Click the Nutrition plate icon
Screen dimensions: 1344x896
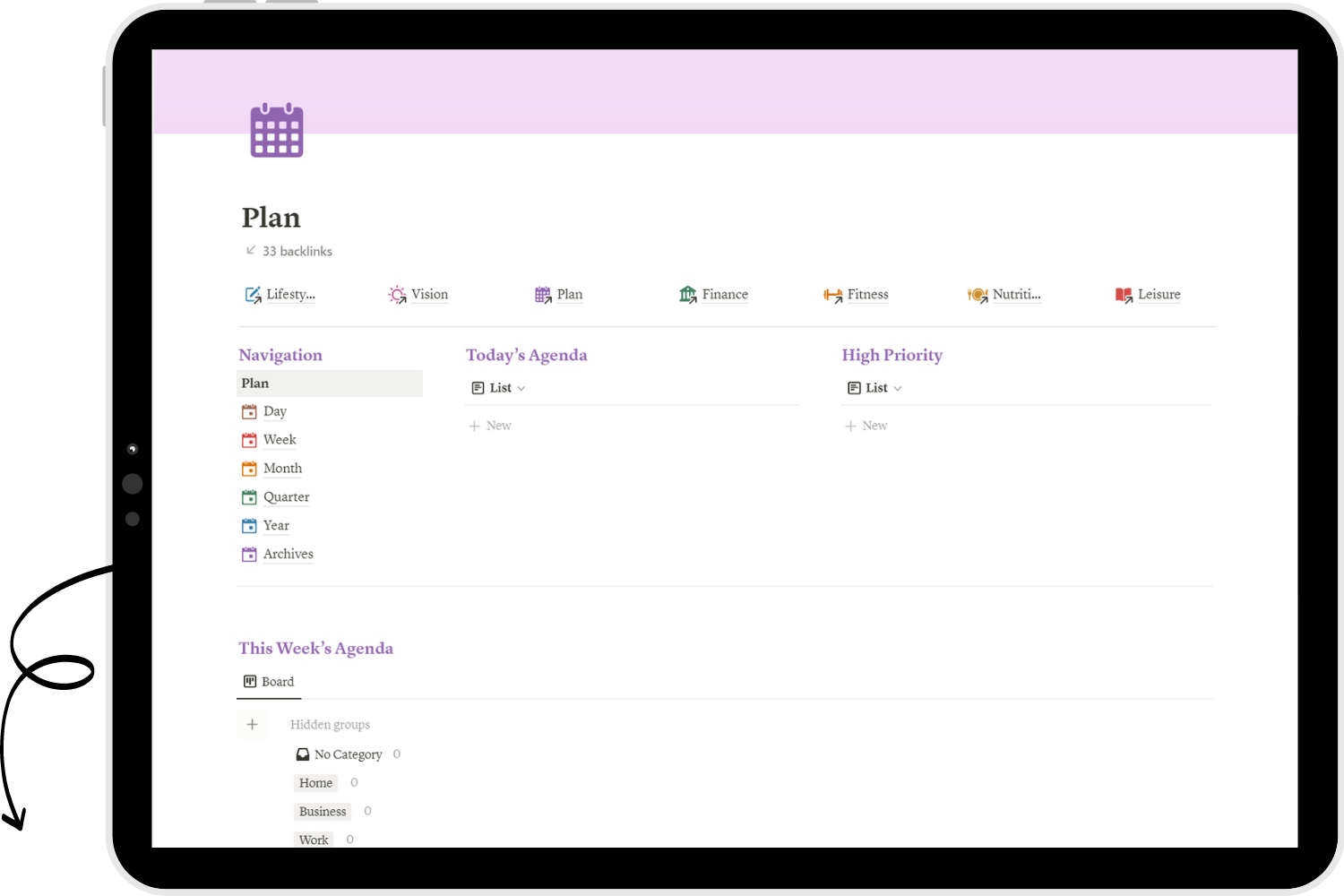pos(978,295)
